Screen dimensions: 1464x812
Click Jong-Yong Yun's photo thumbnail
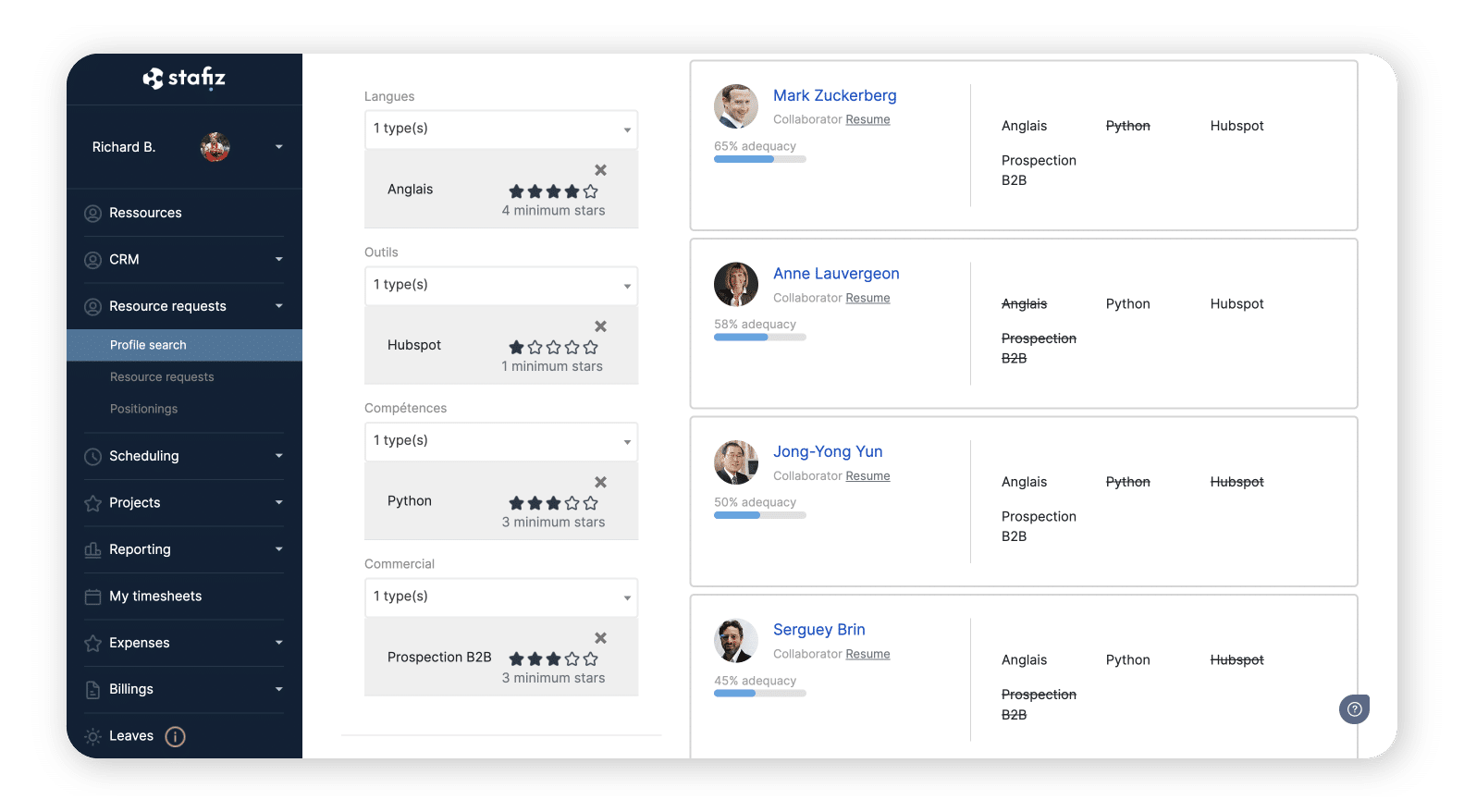tap(736, 462)
